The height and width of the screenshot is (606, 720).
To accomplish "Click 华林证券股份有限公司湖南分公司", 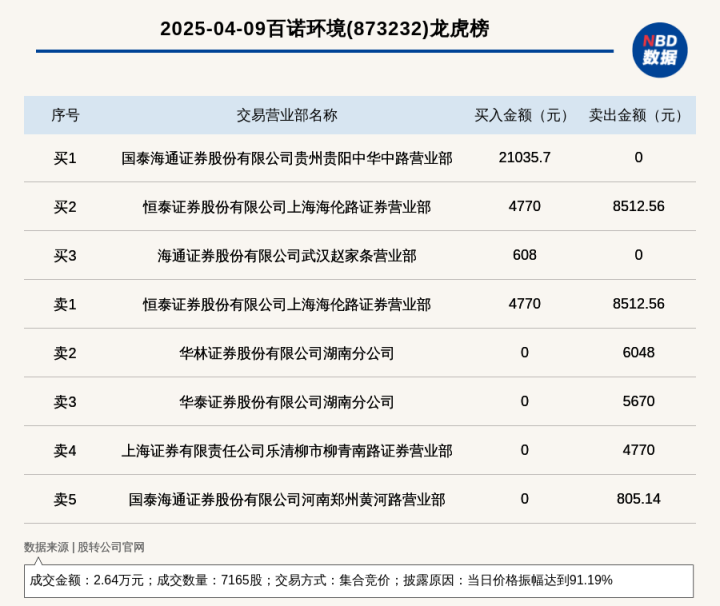I will pos(287,353).
